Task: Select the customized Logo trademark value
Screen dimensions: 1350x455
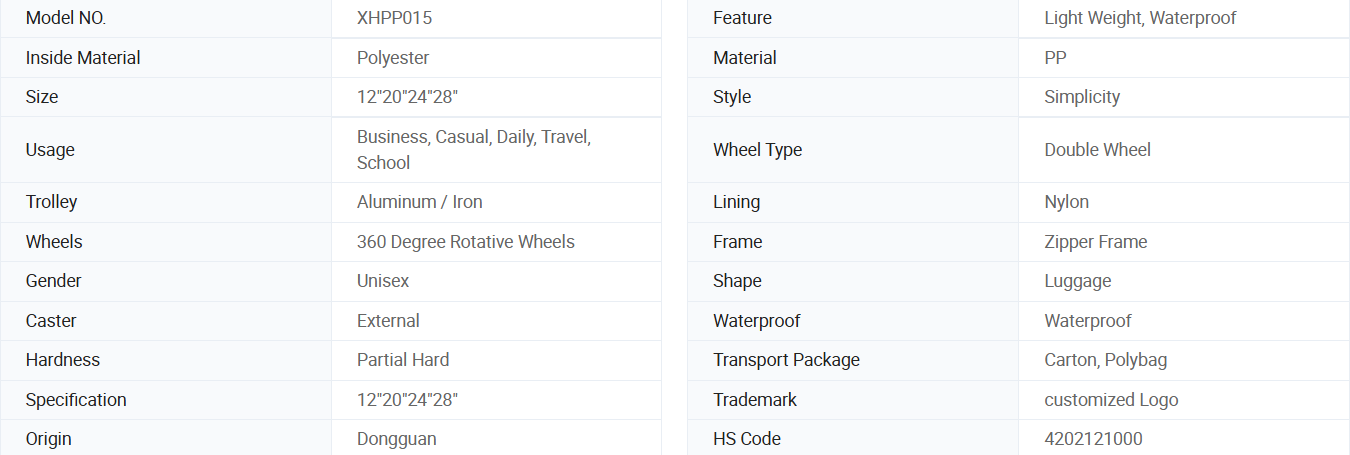Action: pyautogui.click(x=1111, y=400)
